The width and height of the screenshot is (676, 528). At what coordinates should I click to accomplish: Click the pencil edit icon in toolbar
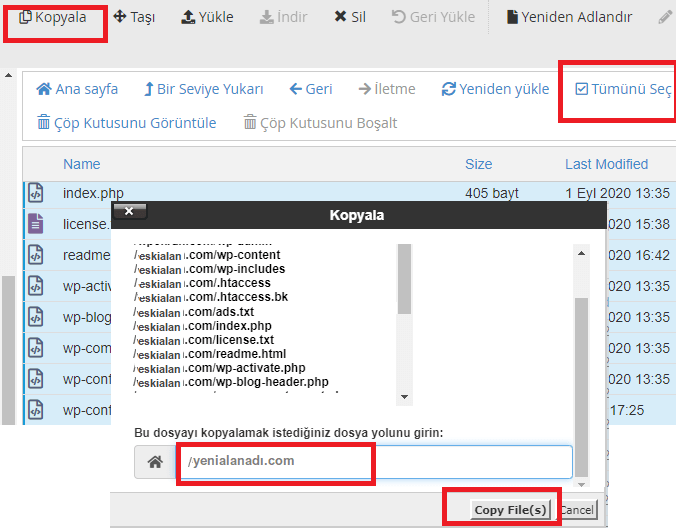(x=665, y=17)
